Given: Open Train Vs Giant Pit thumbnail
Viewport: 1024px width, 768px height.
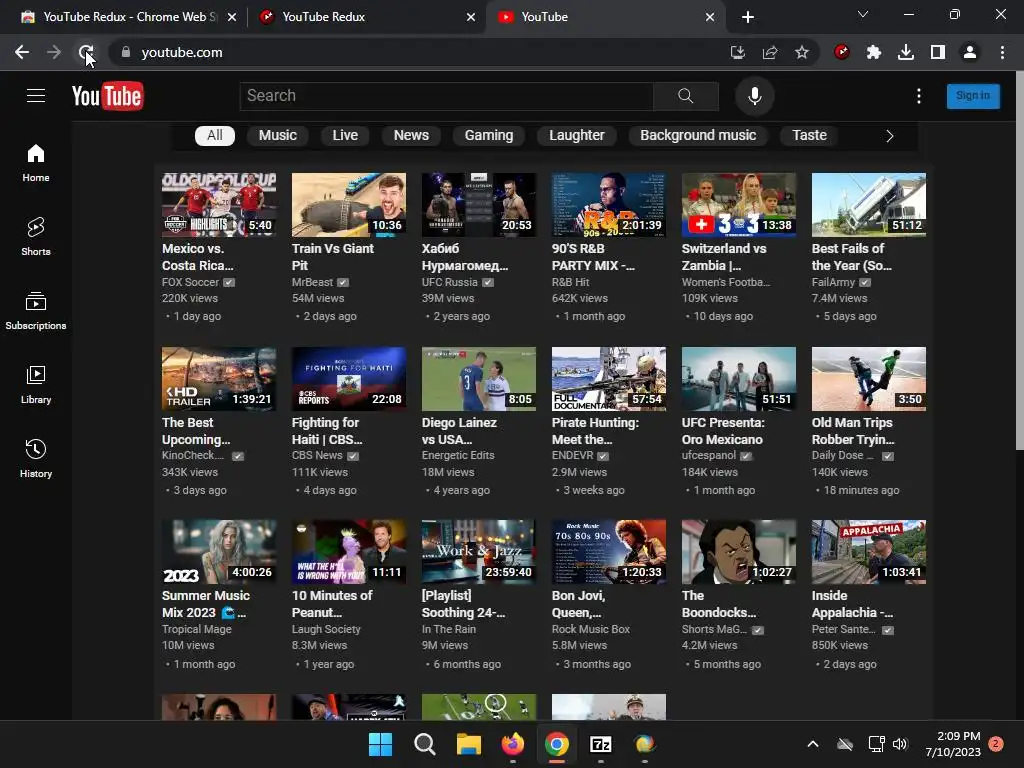Looking at the screenshot, I should [349, 204].
